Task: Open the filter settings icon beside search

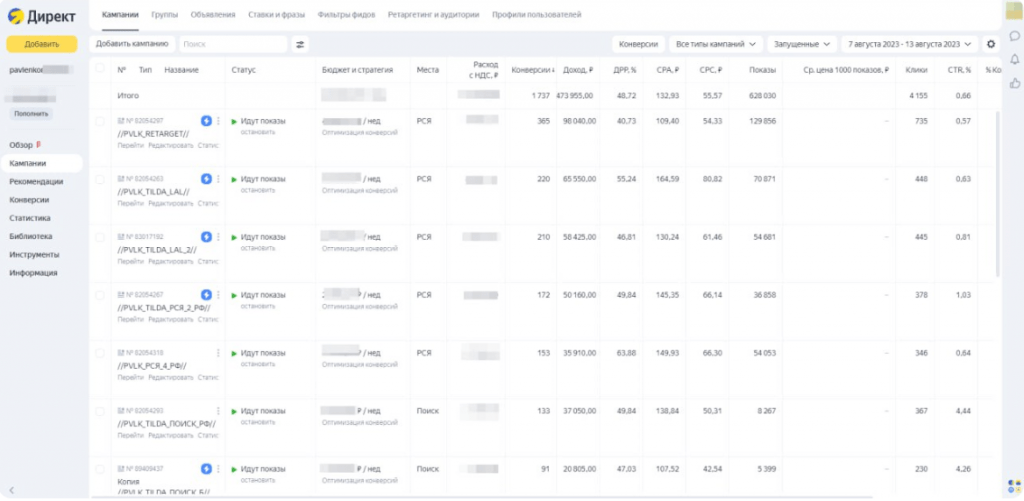Action: coord(300,44)
